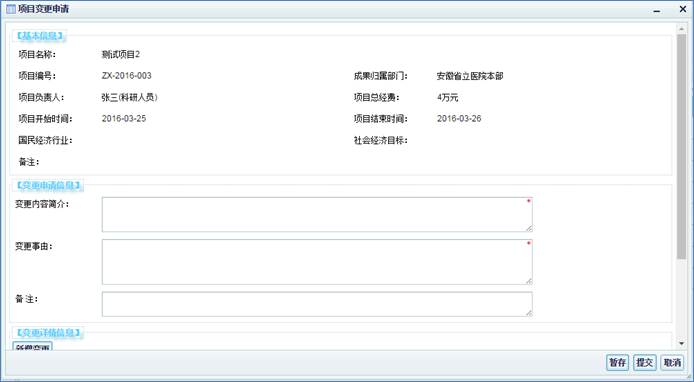Screen dimensions: 694x382
Task: Click the vertical scrollbar thumb
Action: 681,146
